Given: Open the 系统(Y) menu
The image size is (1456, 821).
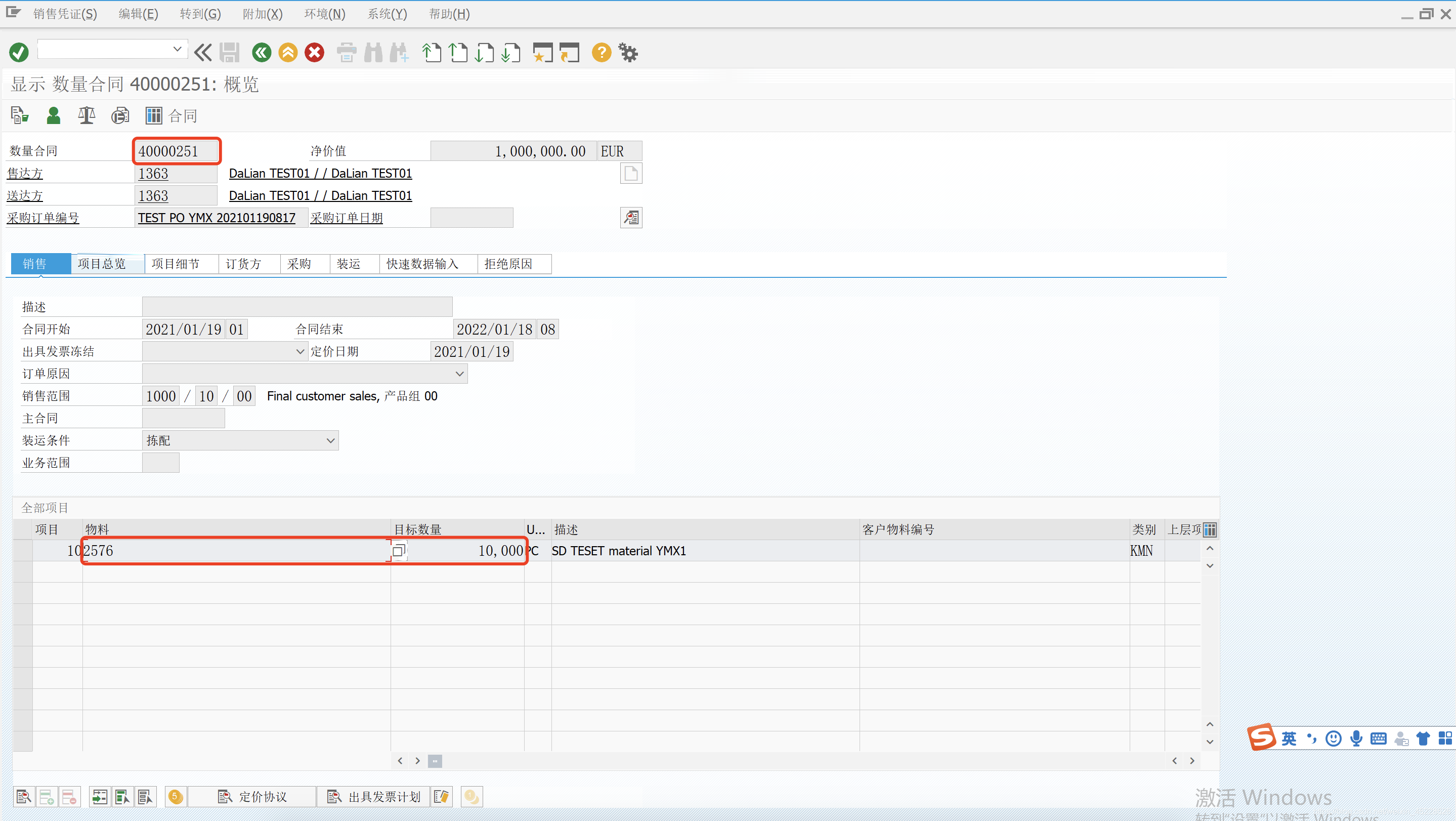Looking at the screenshot, I should [387, 14].
